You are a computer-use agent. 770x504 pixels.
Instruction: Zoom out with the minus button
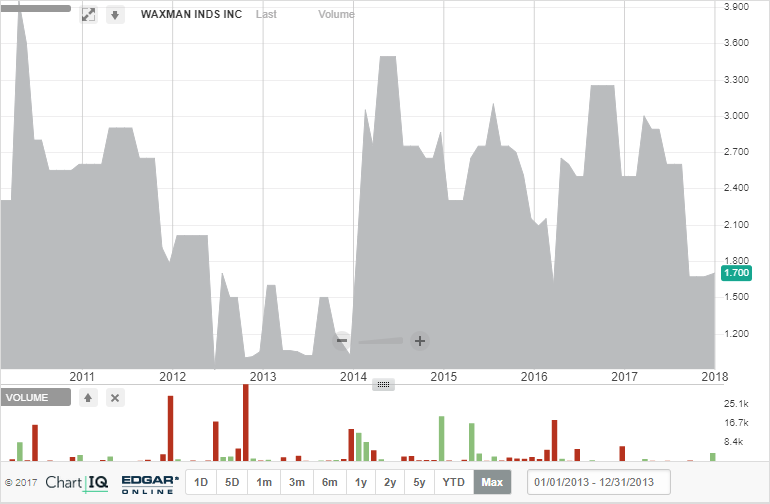click(x=342, y=340)
